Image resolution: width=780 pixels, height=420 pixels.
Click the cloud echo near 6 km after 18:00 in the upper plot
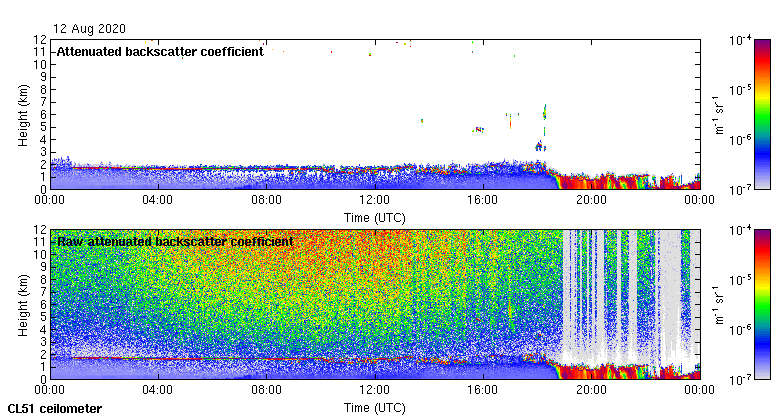point(545,112)
